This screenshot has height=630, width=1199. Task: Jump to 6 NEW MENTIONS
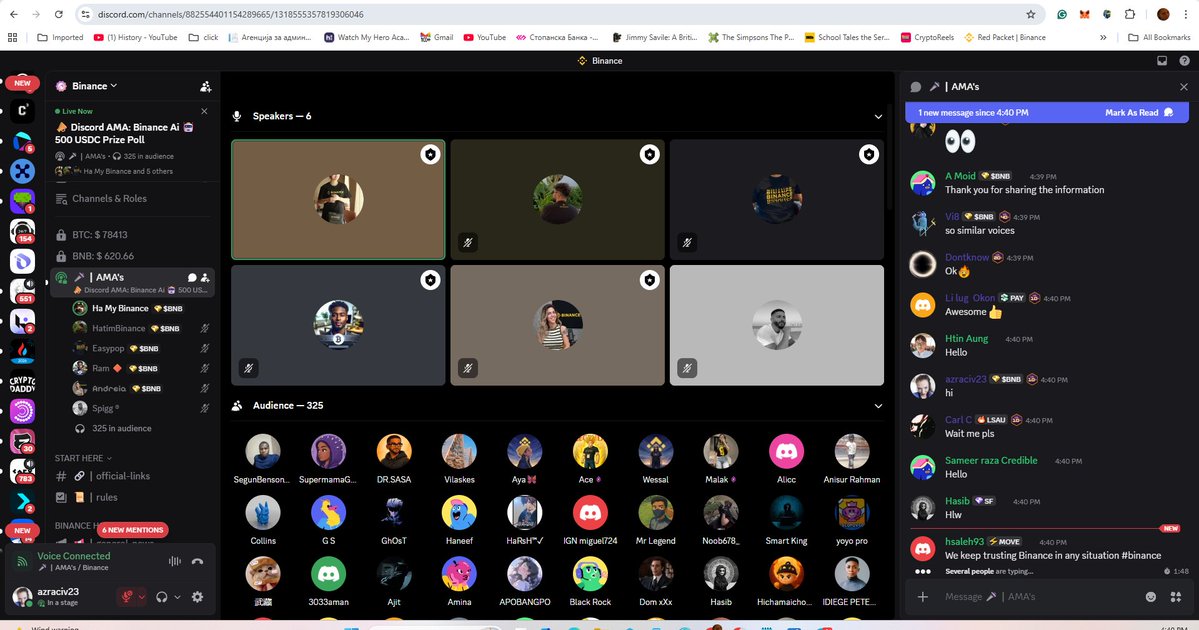click(132, 530)
